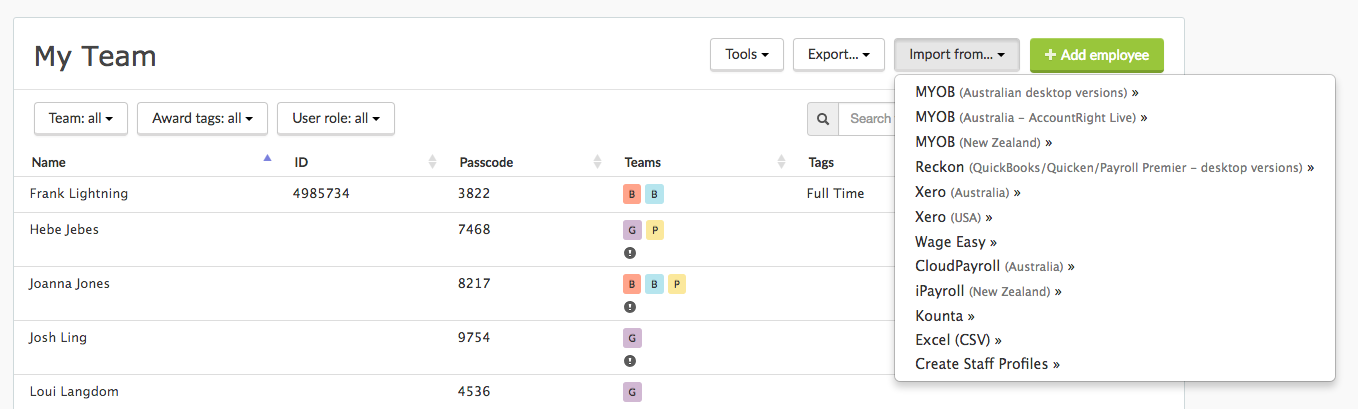Open the Tools dropdown button
1358x409 pixels.
point(746,55)
